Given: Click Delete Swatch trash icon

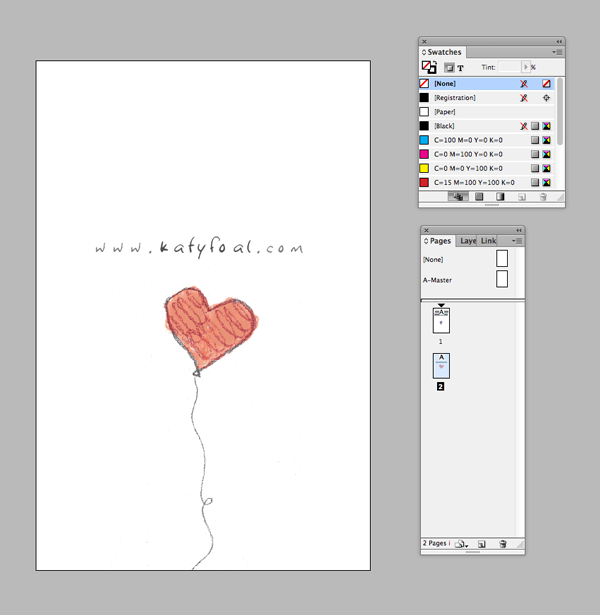Looking at the screenshot, I should (x=543, y=197).
